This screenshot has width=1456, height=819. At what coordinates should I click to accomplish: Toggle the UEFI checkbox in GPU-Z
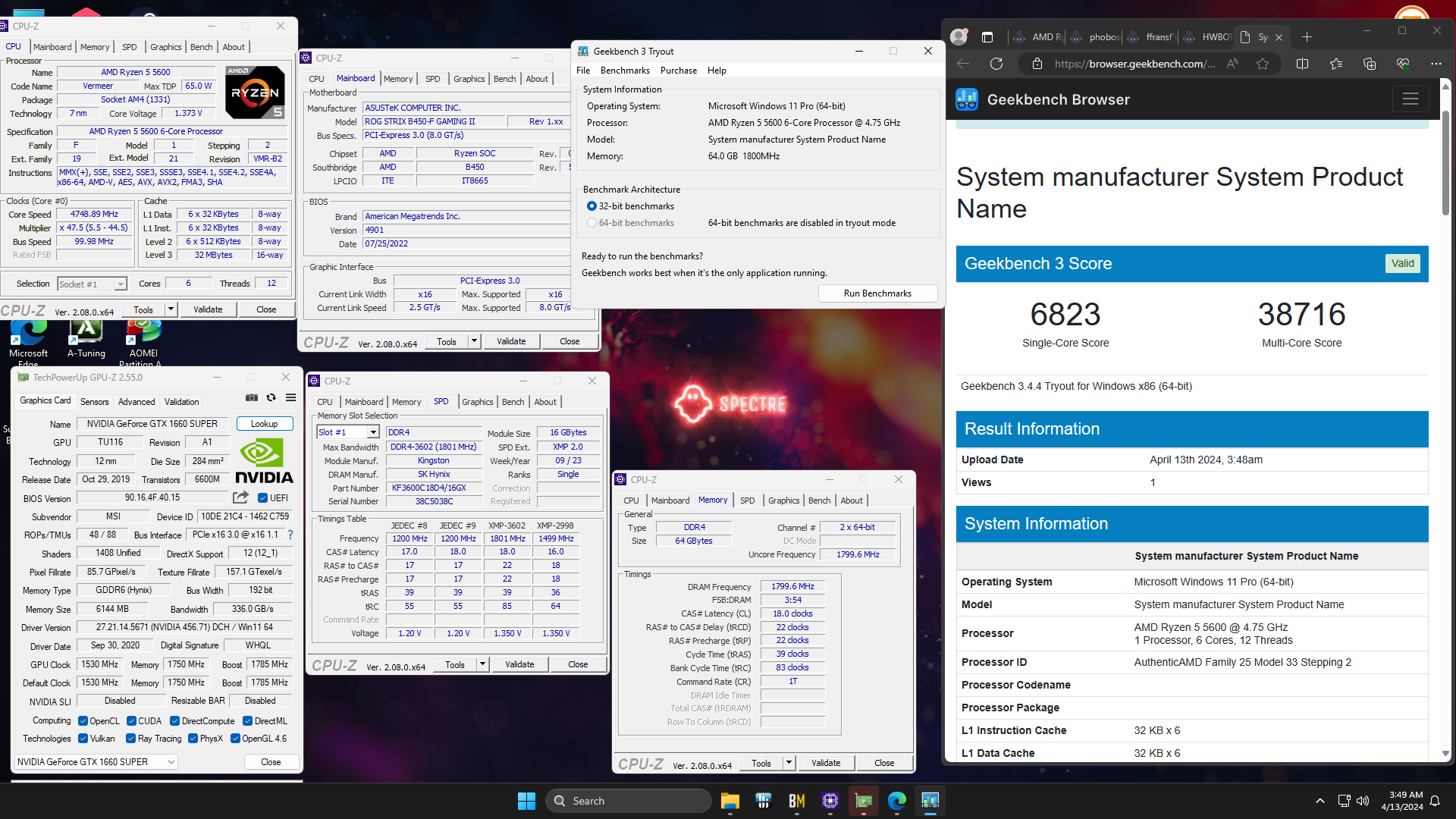262,498
